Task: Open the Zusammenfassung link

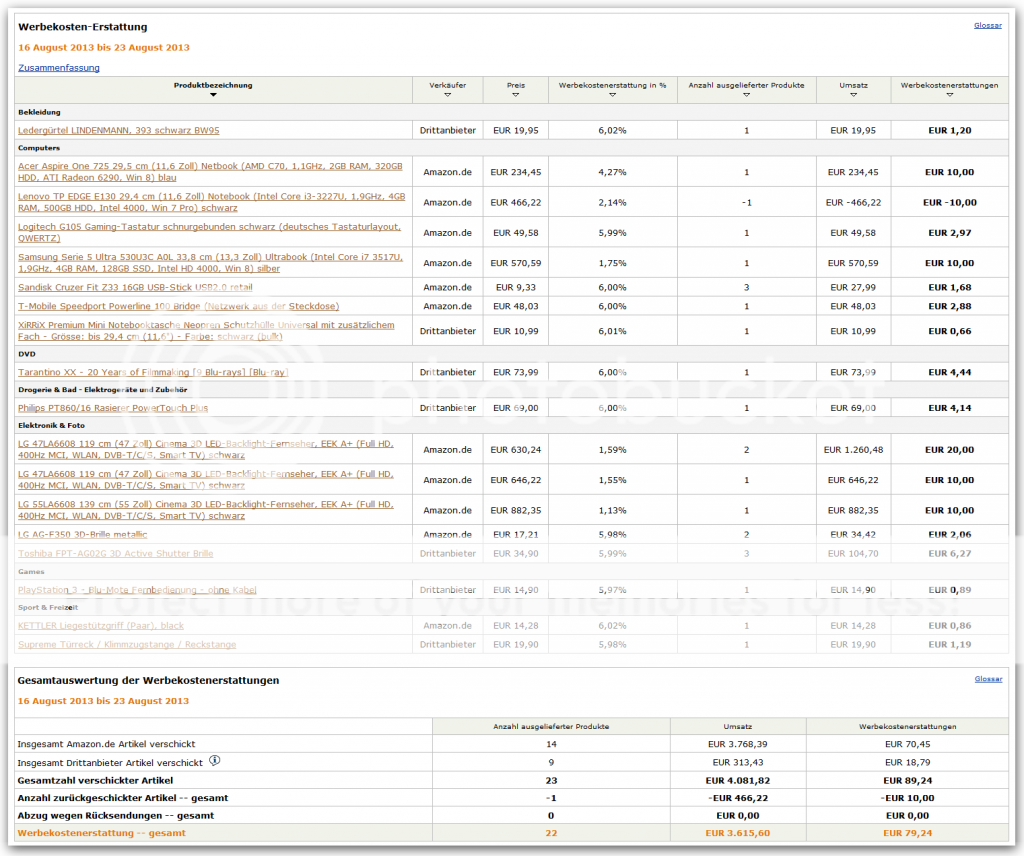Action: tap(58, 68)
